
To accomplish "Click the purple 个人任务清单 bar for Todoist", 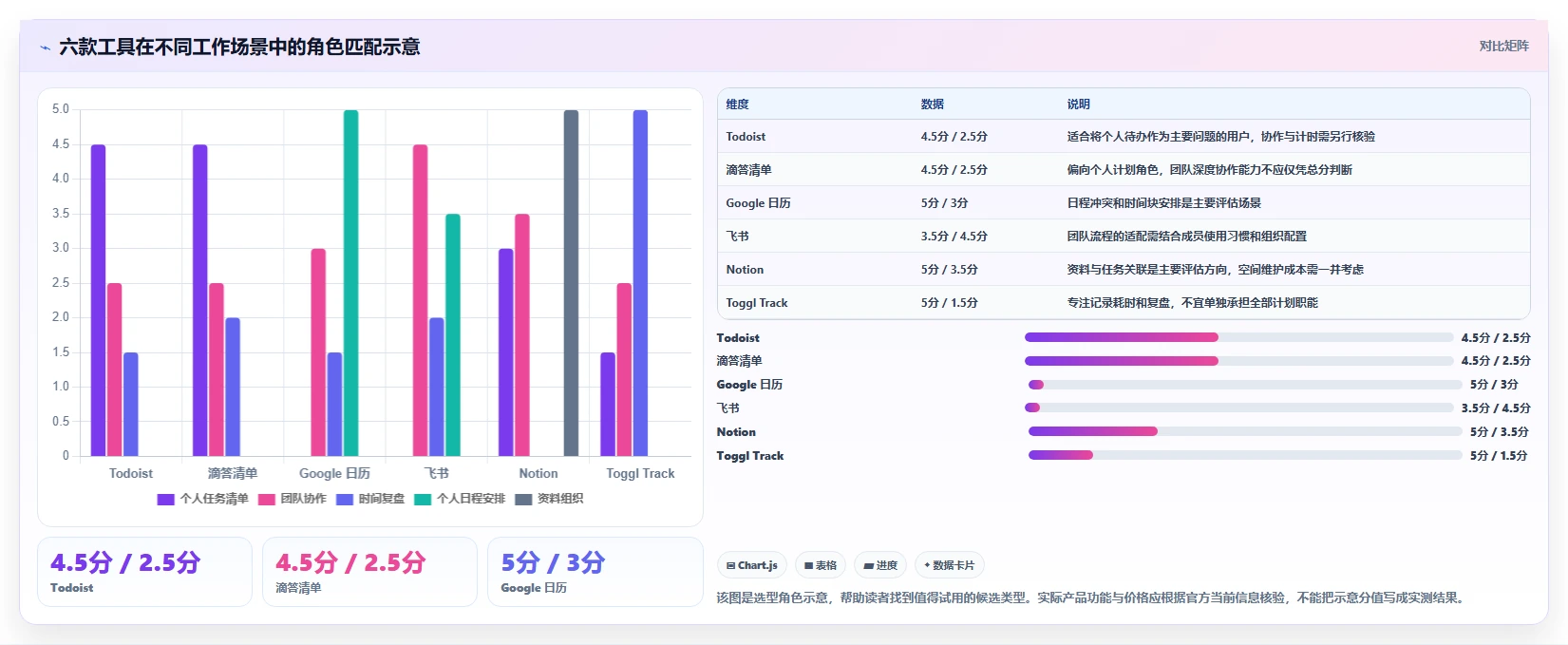I will (98, 300).
